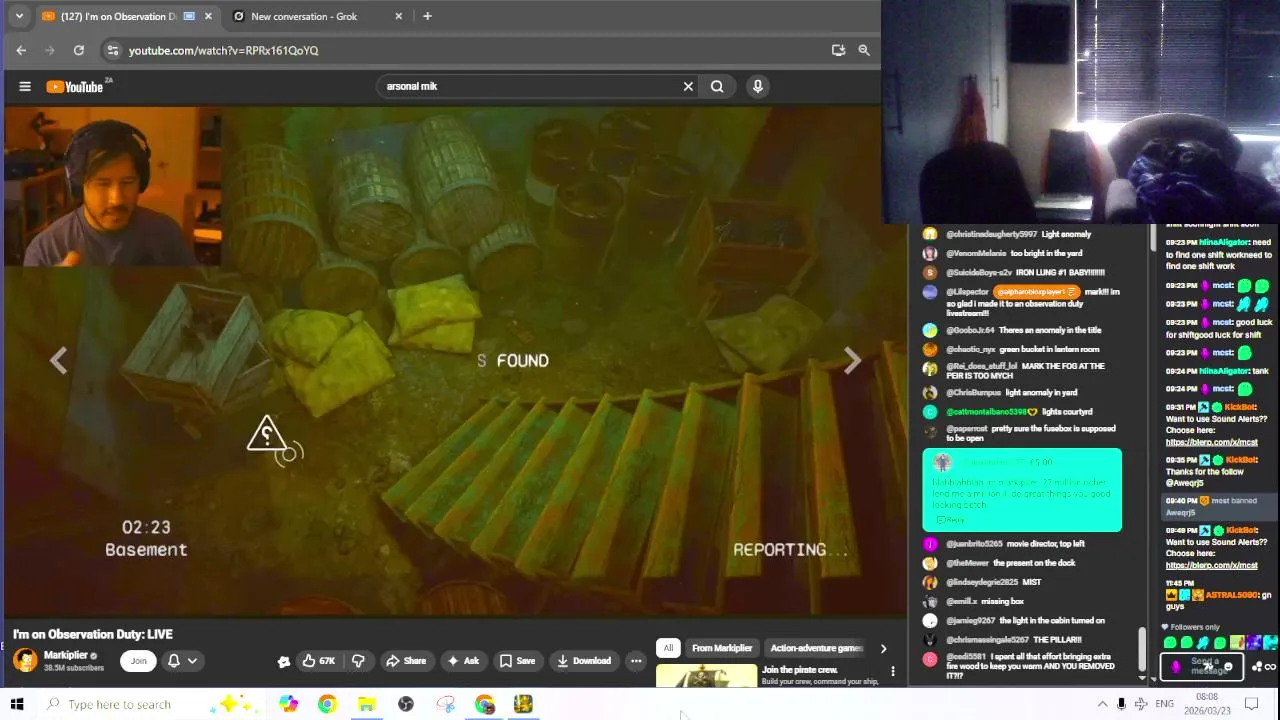This screenshot has width=1280, height=720.
Task: Open the first Chrome taskbar icon
Action: coord(327,704)
